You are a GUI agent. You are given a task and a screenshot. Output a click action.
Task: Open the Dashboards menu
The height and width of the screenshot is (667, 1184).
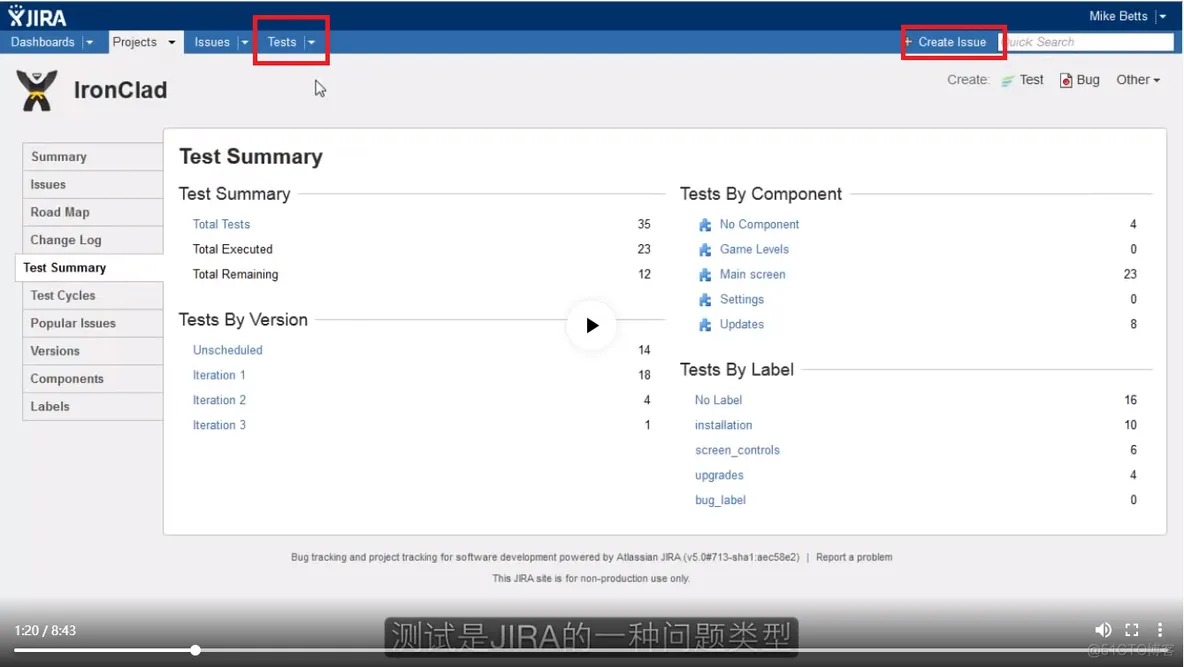(42, 42)
